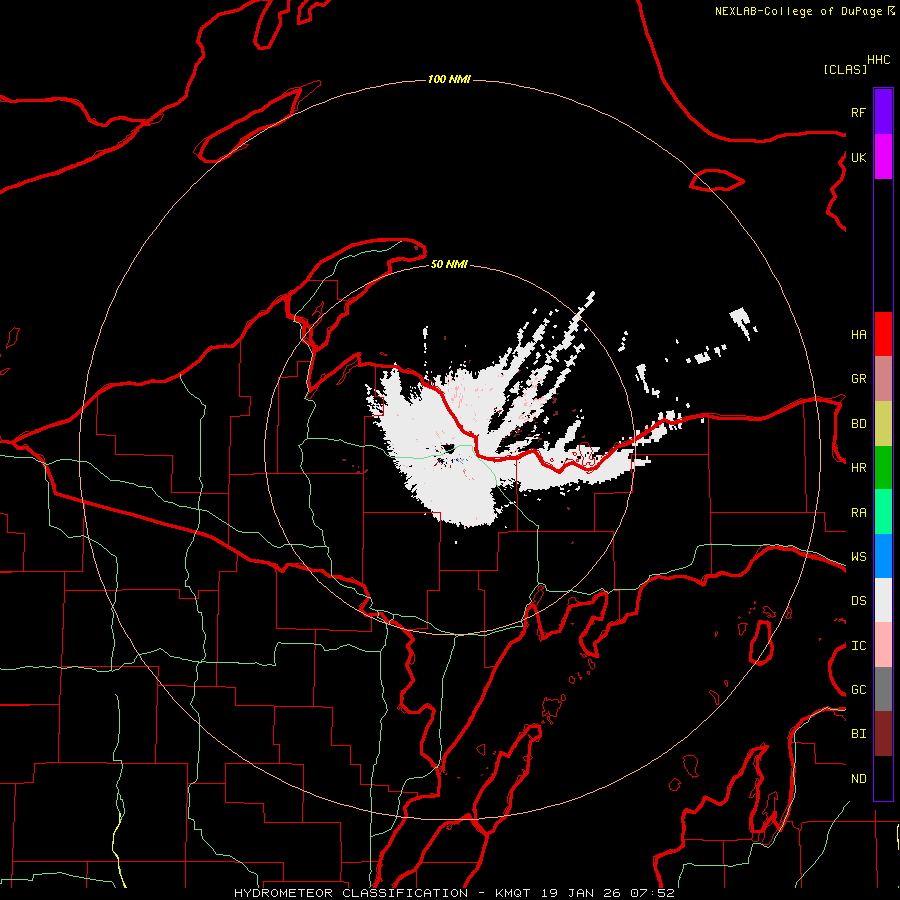
Task: Click the UK legend label
Action: pyautogui.click(x=858, y=157)
